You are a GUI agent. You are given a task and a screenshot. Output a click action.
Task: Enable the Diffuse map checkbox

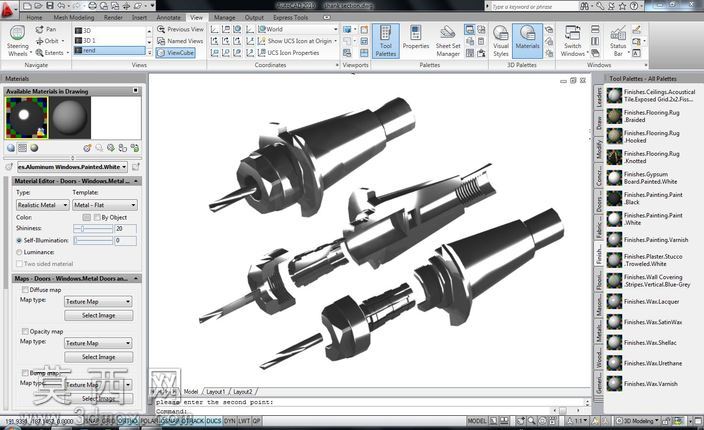click(25, 290)
